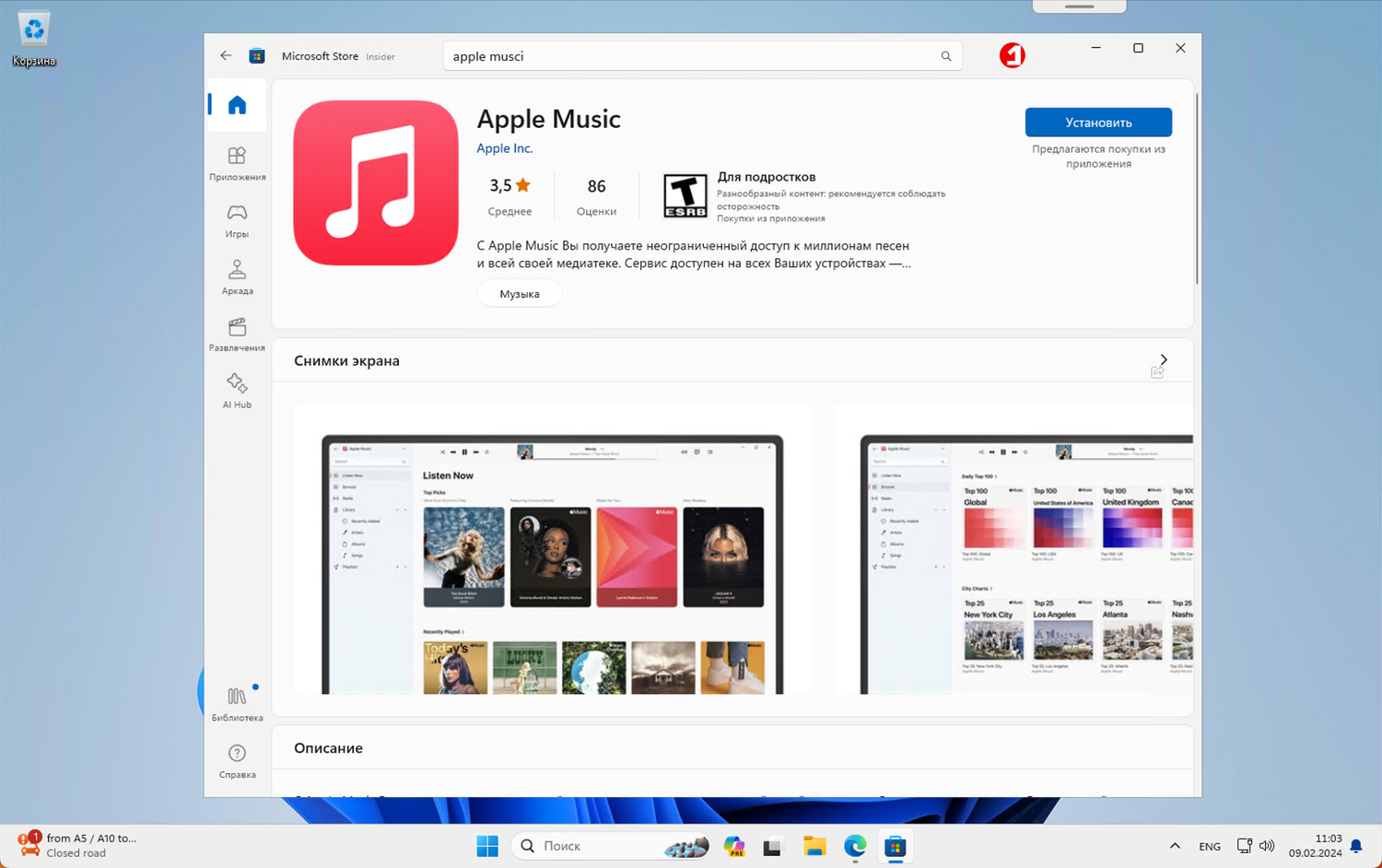Click the ESRB rating icon

(x=685, y=195)
